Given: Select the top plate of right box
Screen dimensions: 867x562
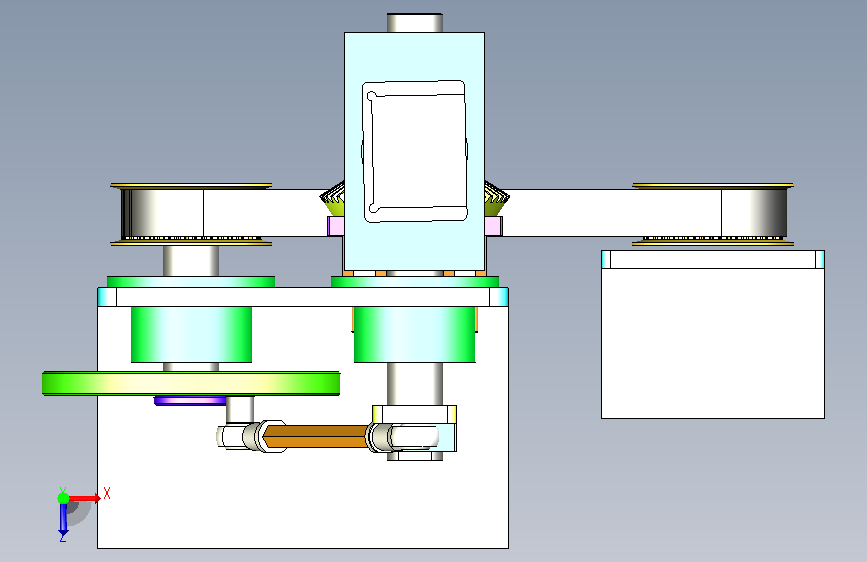Looking at the screenshot, I should pyautogui.click(x=713, y=259).
